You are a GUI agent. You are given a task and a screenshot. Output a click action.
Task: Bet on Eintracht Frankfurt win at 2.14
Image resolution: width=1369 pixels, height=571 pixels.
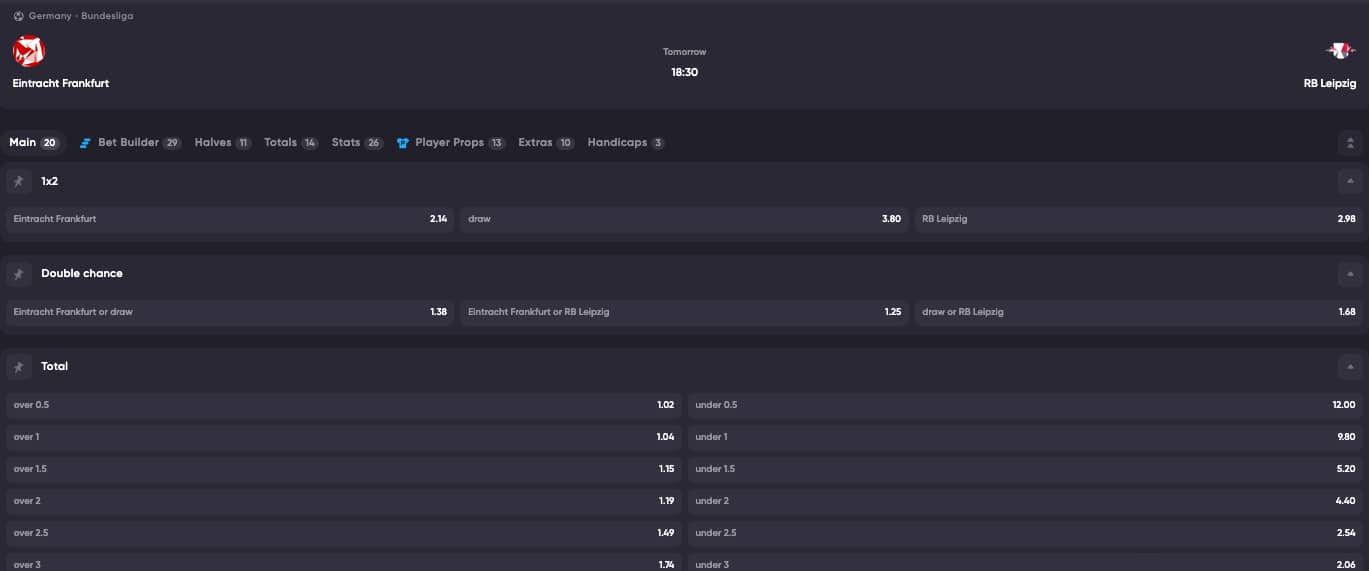(x=230, y=219)
